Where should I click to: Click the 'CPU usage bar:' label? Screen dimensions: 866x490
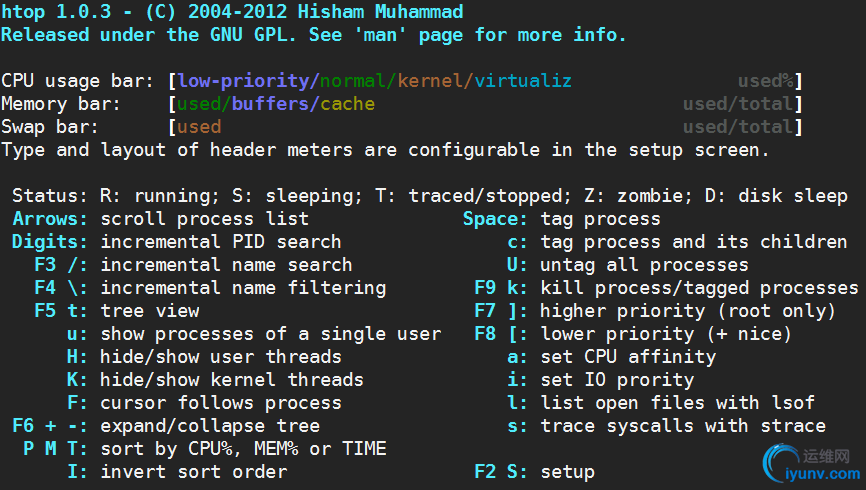pos(78,81)
